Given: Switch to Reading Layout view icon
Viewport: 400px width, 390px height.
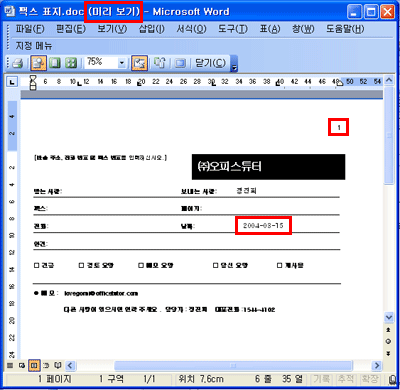Looking at the screenshot, I should tap(58, 365).
